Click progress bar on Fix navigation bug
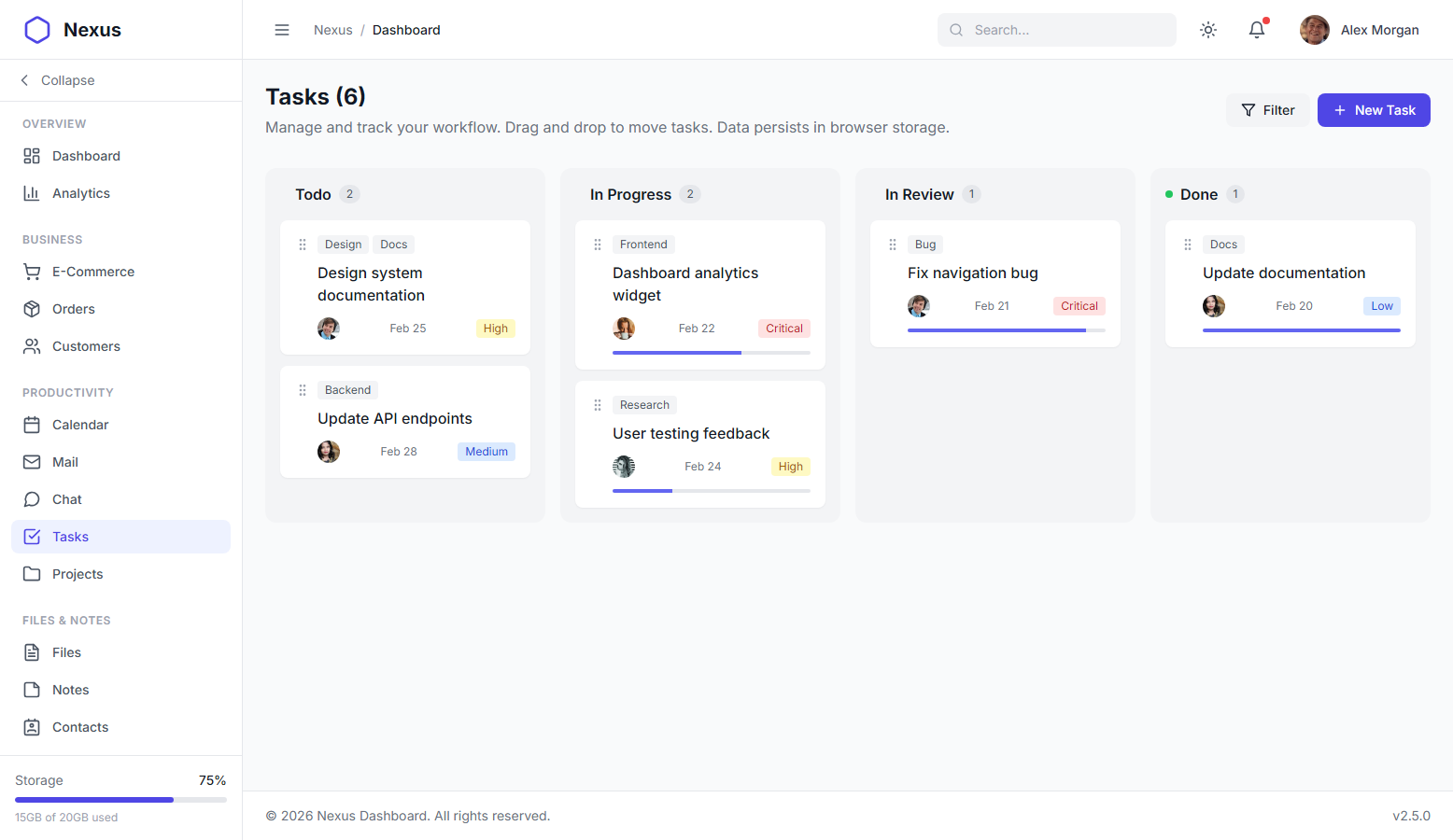 pos(1007,330)
